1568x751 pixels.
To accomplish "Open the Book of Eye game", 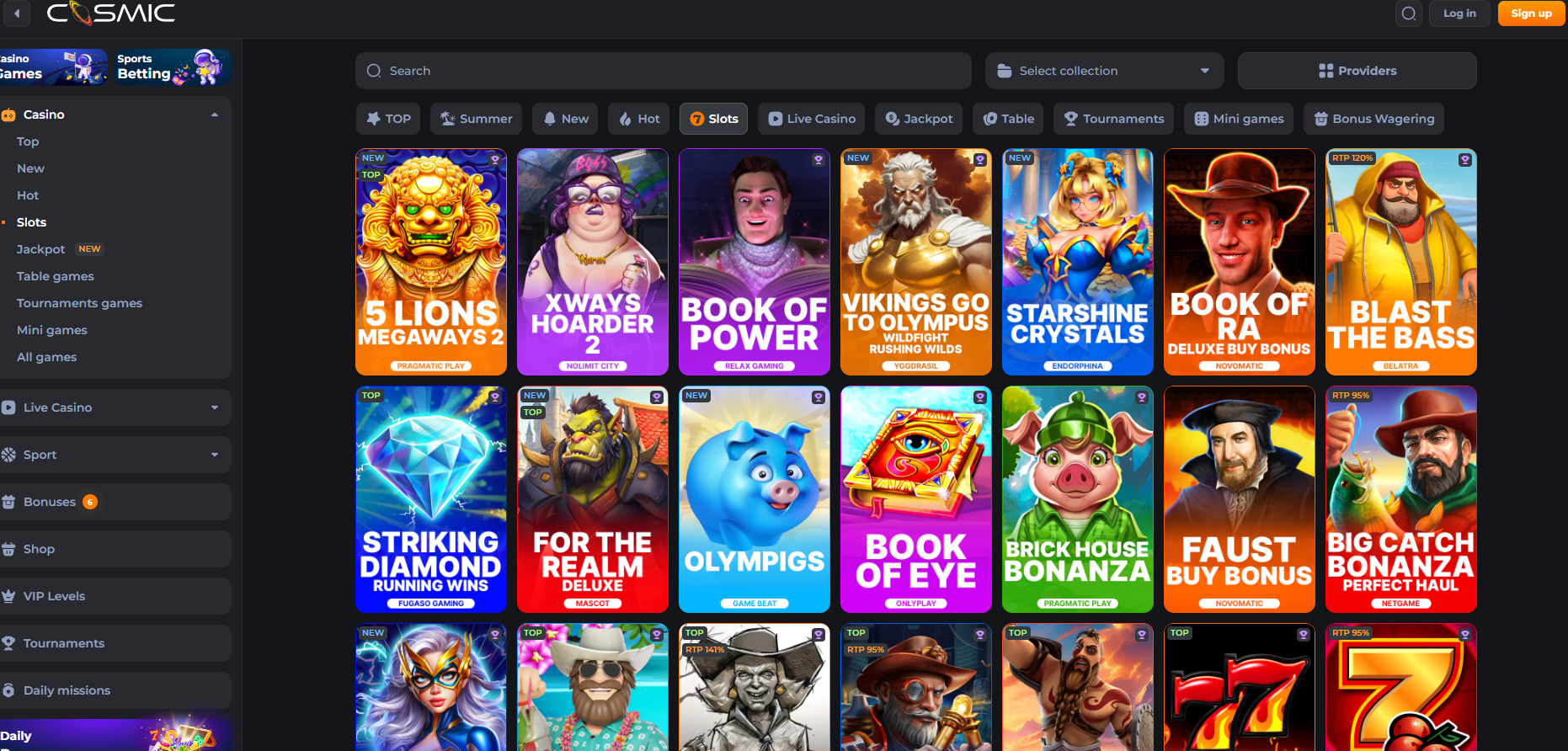I will click(916, 499).
